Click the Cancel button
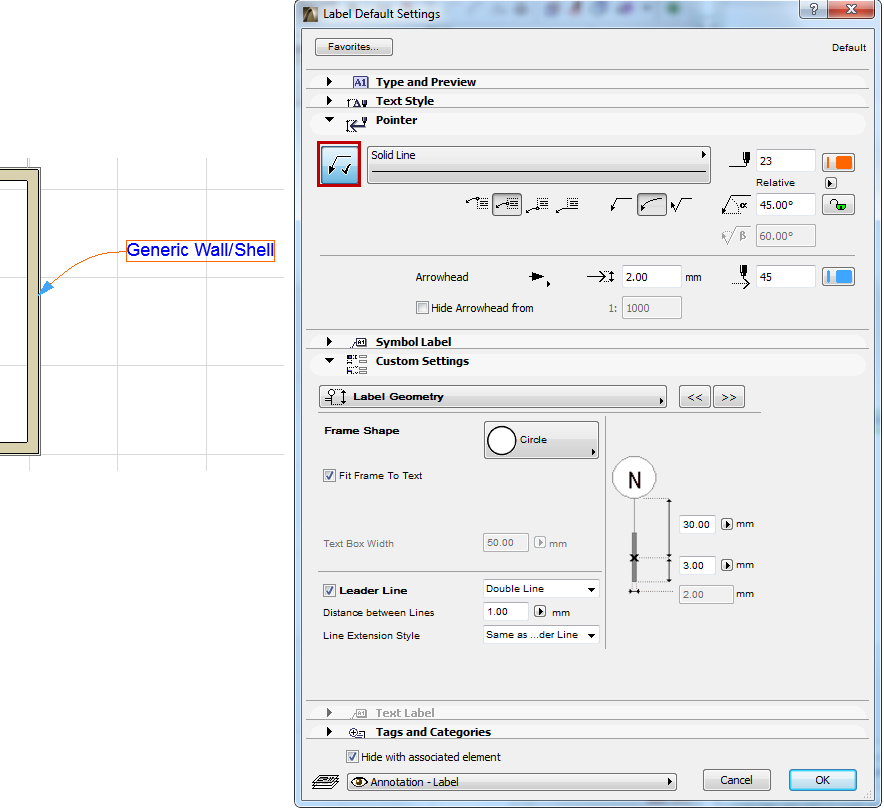Image resolution: width=884 pixels, height=809 pixels. point(736,780)
